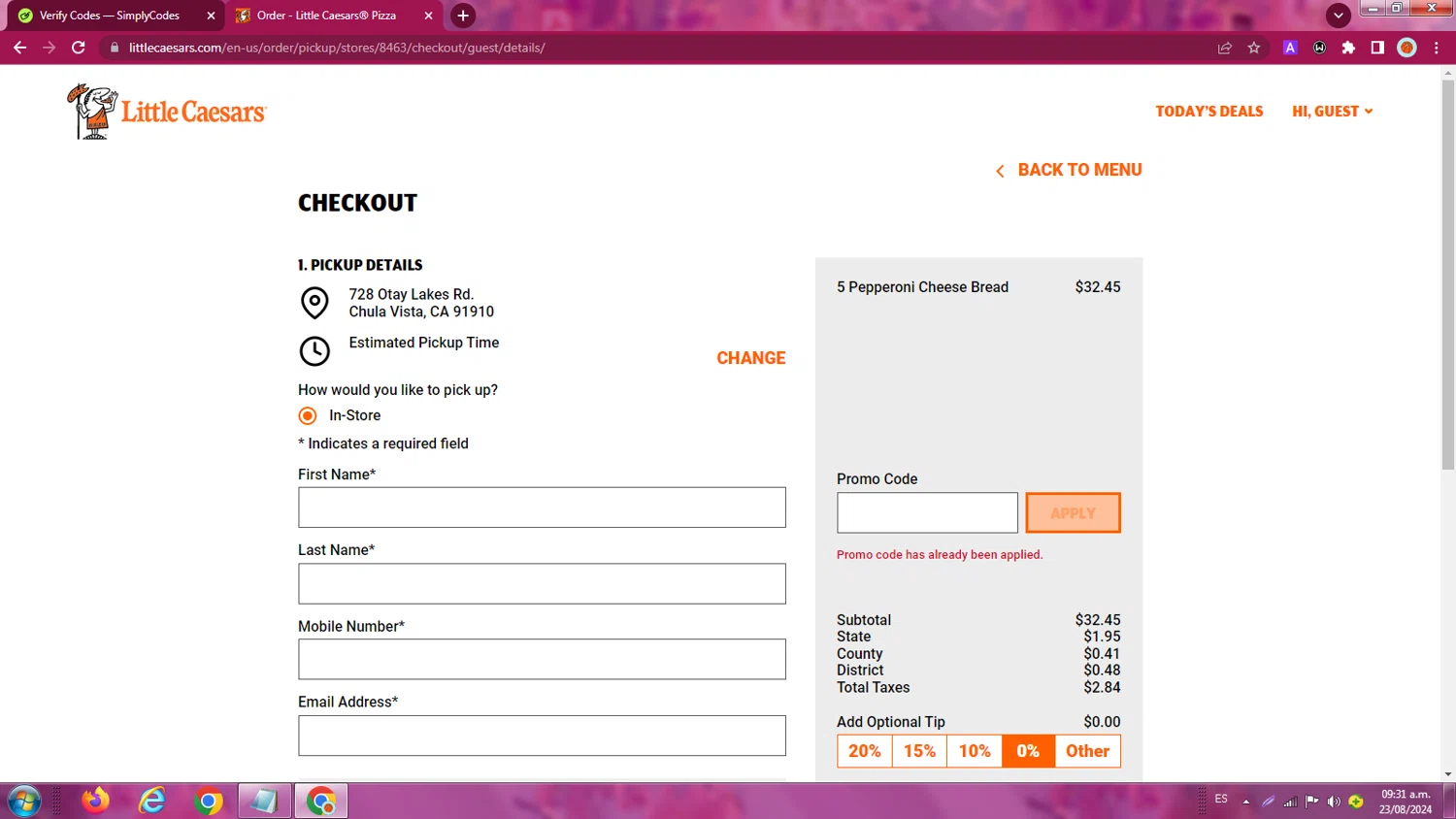Select 10% tip option

pos(975,751)
